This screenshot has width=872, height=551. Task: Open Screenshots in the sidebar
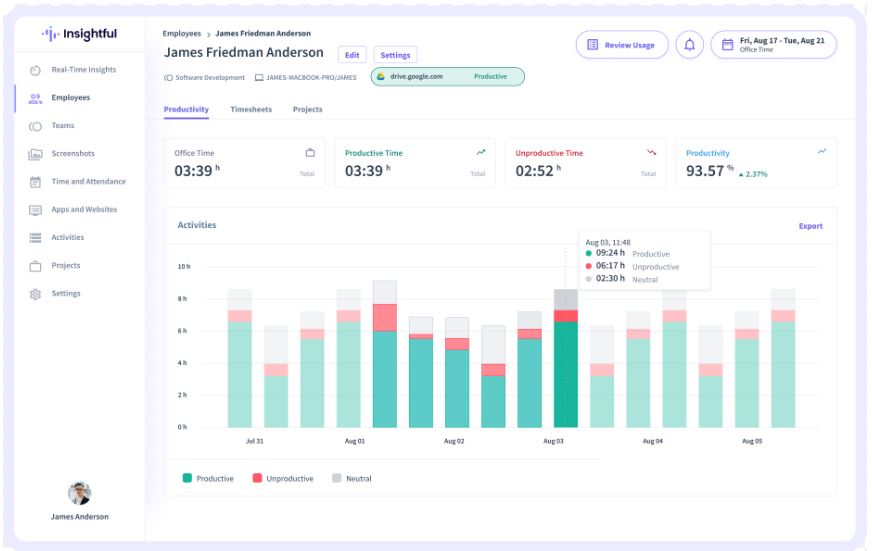coord(73,153)
